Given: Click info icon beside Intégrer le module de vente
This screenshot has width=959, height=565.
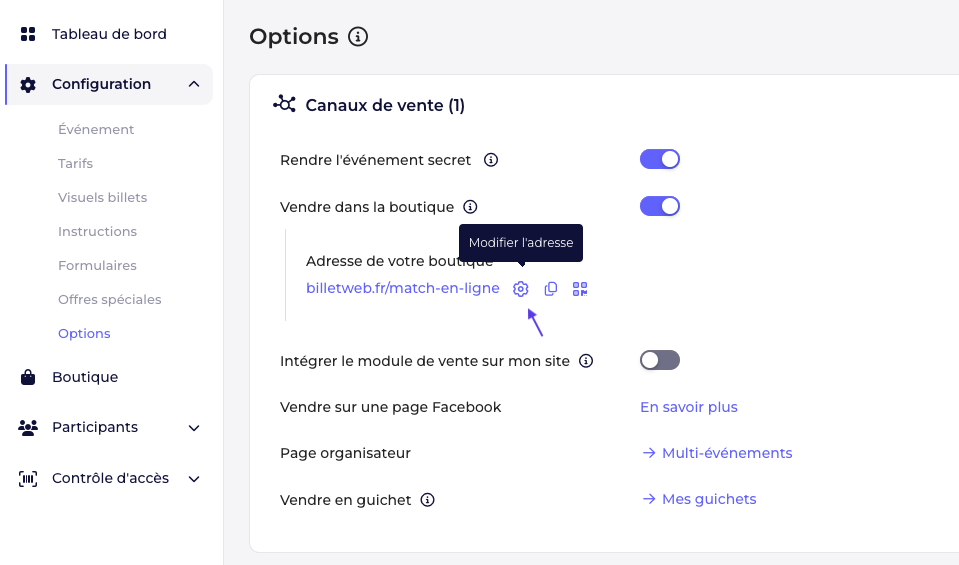Looking at the screenshot, I should point(586,361).
